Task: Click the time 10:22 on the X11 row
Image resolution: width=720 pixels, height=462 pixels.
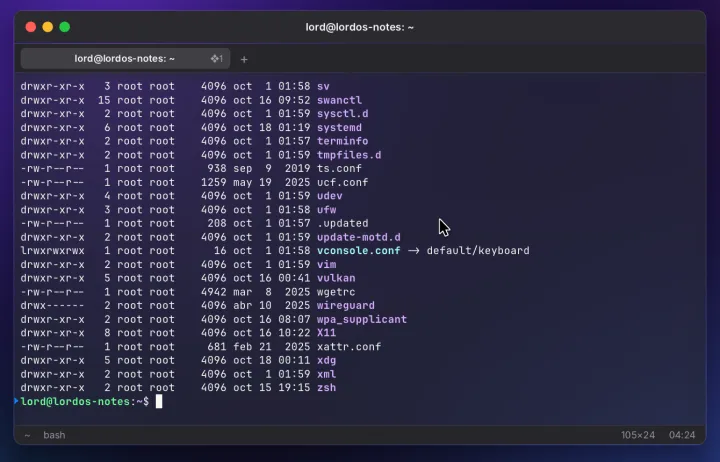Action: point(294,332)
